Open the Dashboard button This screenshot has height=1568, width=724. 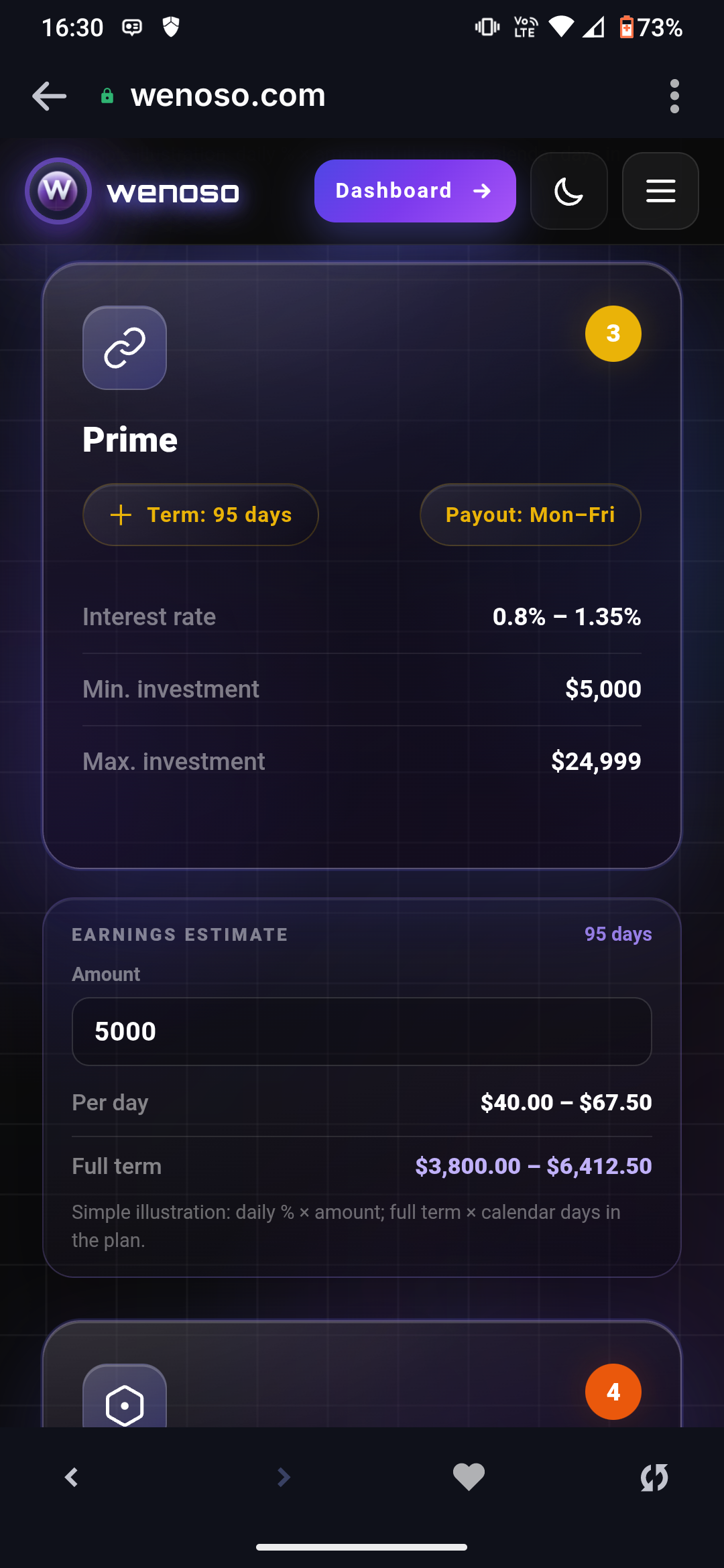[415, 191]
